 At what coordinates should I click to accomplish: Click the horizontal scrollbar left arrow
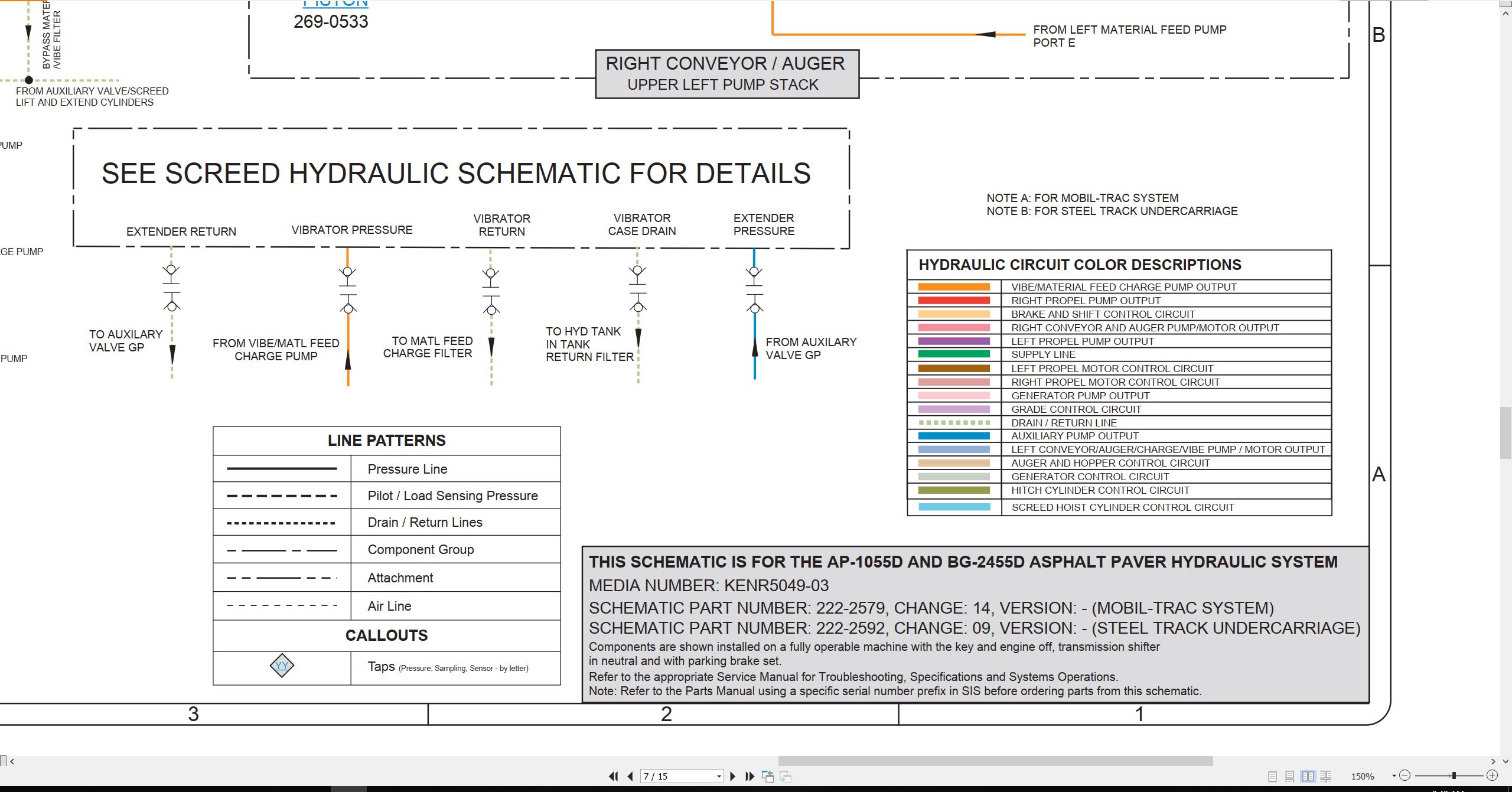point(12,761)
